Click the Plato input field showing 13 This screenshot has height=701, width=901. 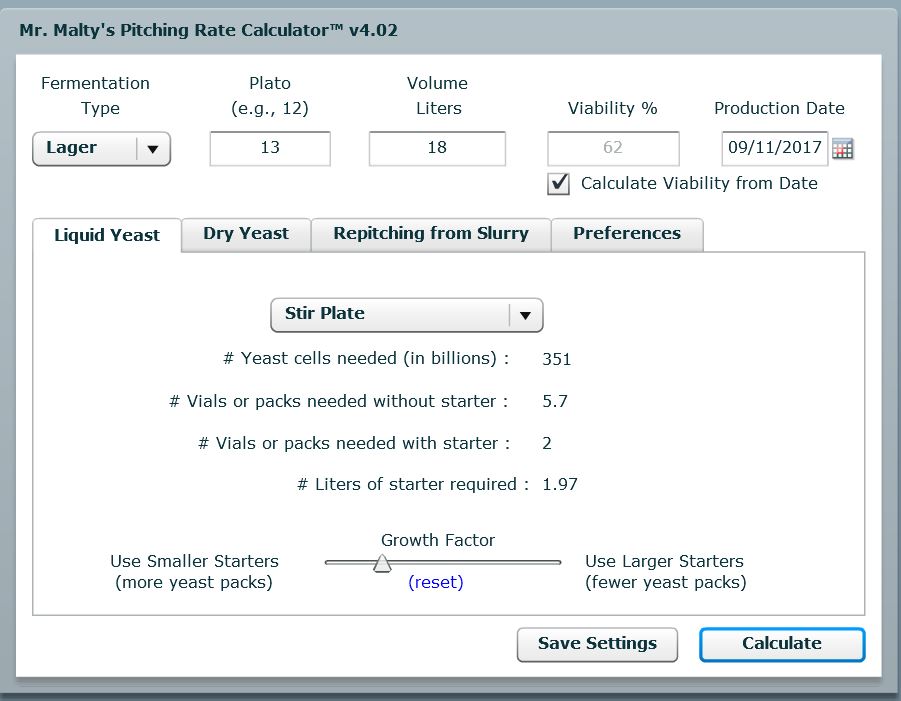coord(270,148)
